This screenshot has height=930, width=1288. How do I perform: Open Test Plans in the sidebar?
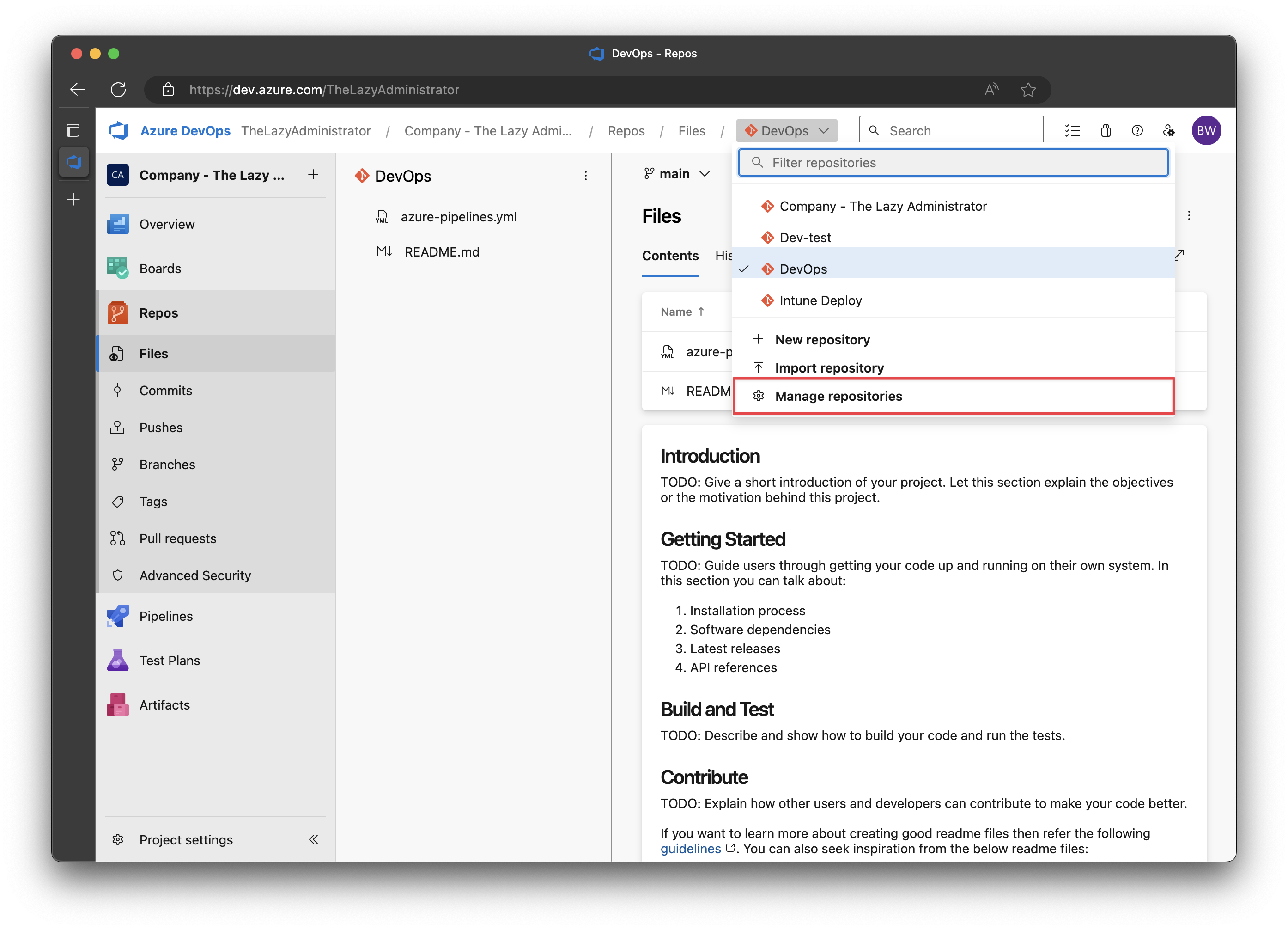(x=216, y=661)
